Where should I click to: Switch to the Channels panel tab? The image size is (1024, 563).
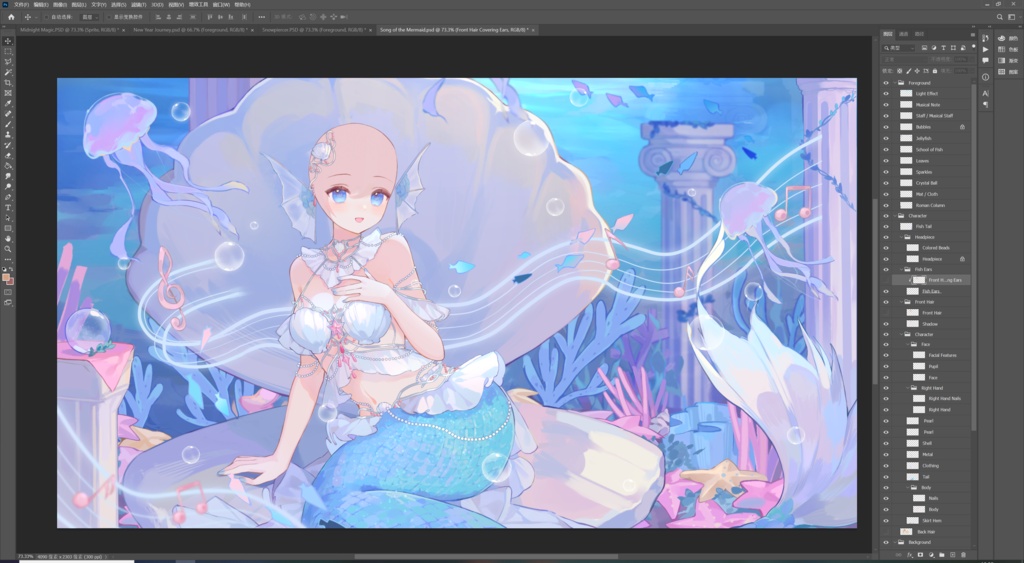(904, 34)
